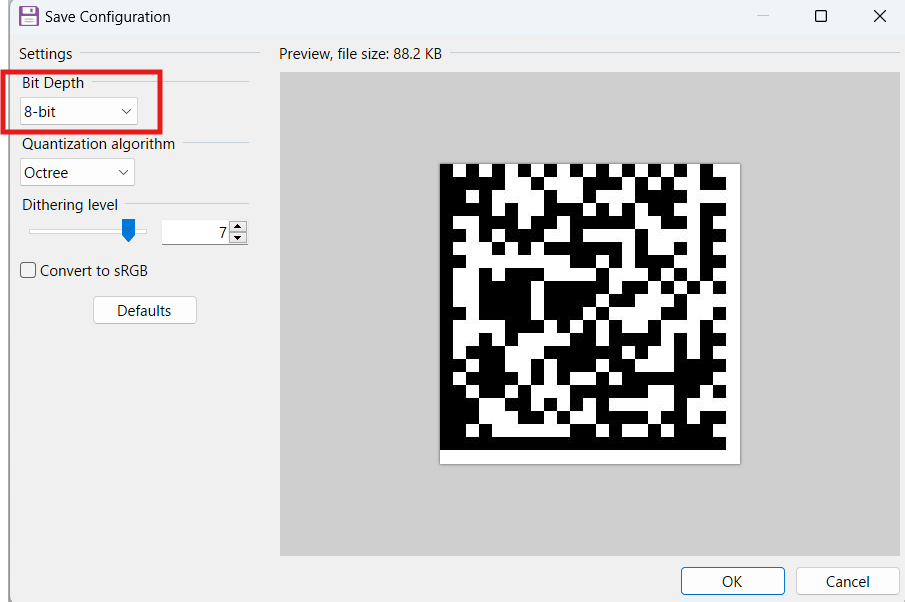Click the Dithering level slider handle
Screen dimensions: 905x602
[x=128, y=231]
